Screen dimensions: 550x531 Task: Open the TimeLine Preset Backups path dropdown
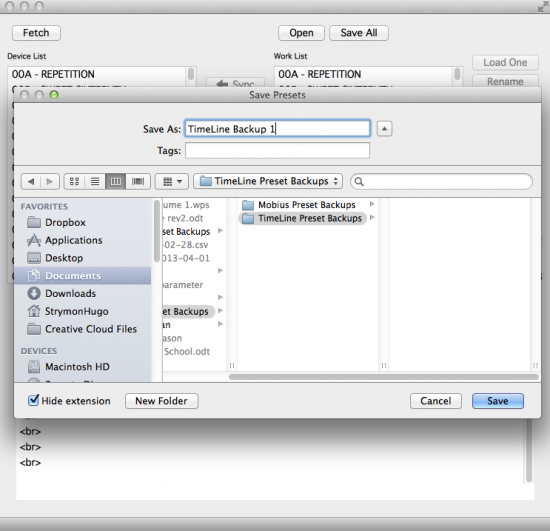point(268,181)
